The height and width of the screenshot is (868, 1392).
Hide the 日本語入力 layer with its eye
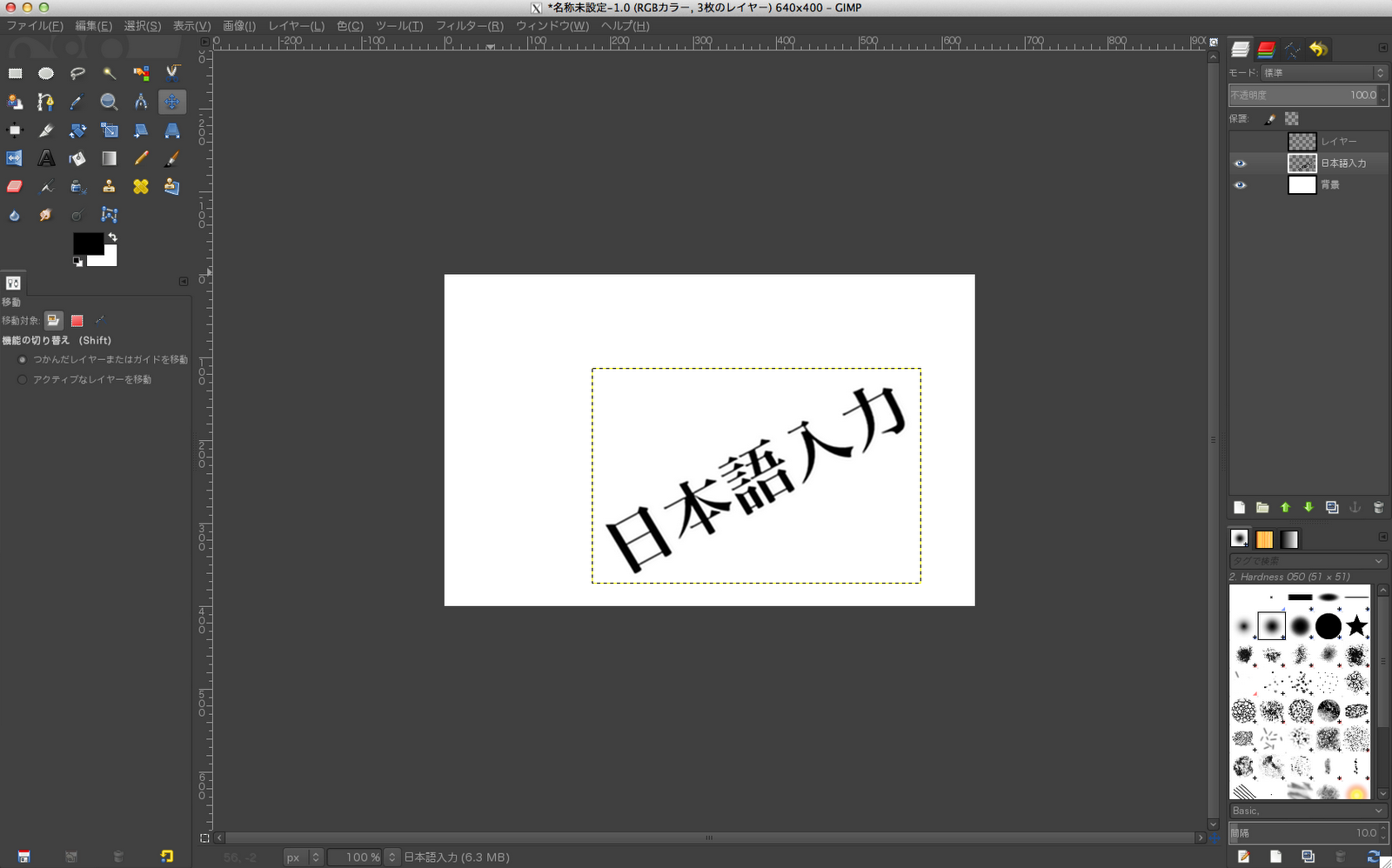pyautogui.click(x=1240, y=164)
